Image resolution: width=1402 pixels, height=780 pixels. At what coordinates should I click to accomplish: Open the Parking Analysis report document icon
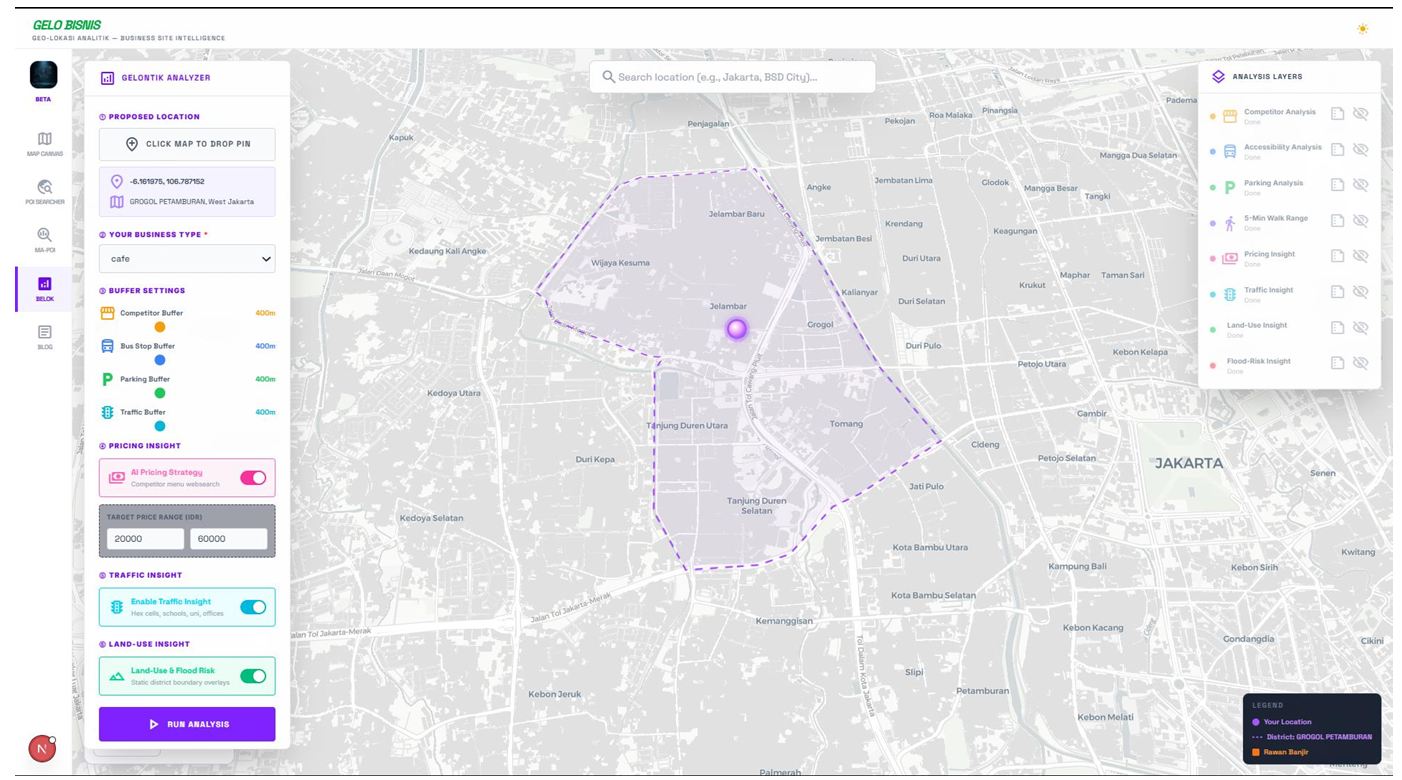pos(1337,185)
